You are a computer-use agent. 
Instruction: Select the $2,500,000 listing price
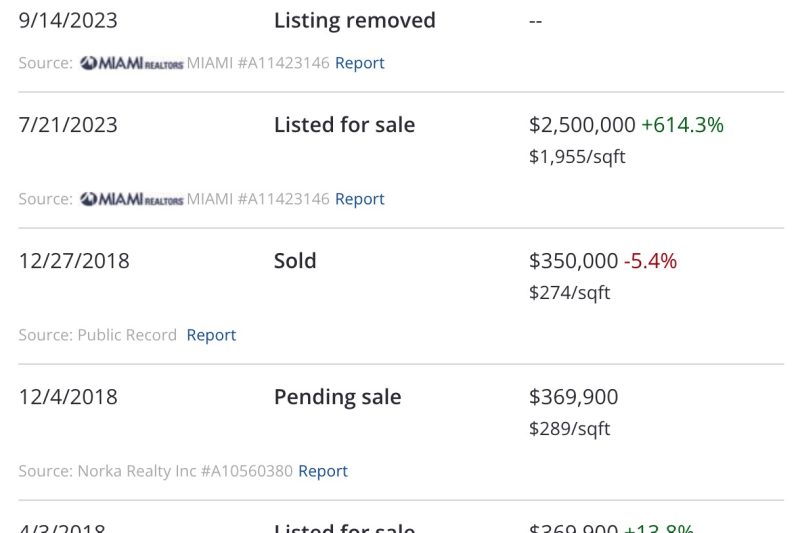coord(582,125)
